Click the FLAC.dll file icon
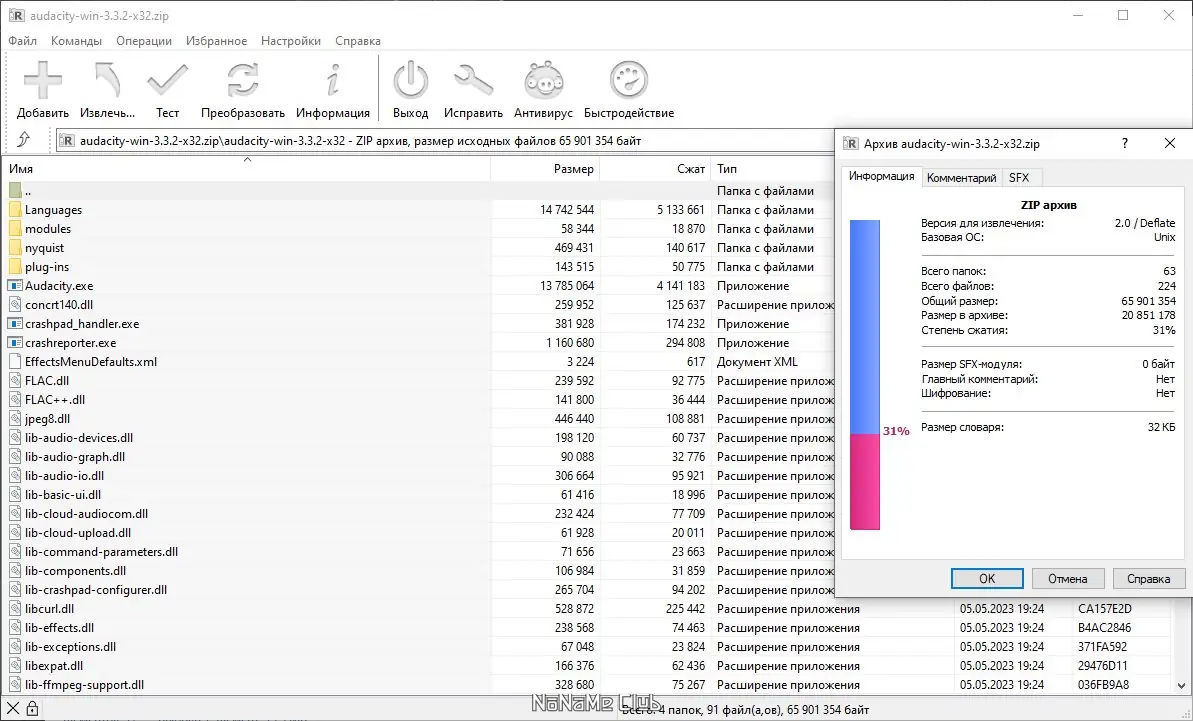 (15, 381)
